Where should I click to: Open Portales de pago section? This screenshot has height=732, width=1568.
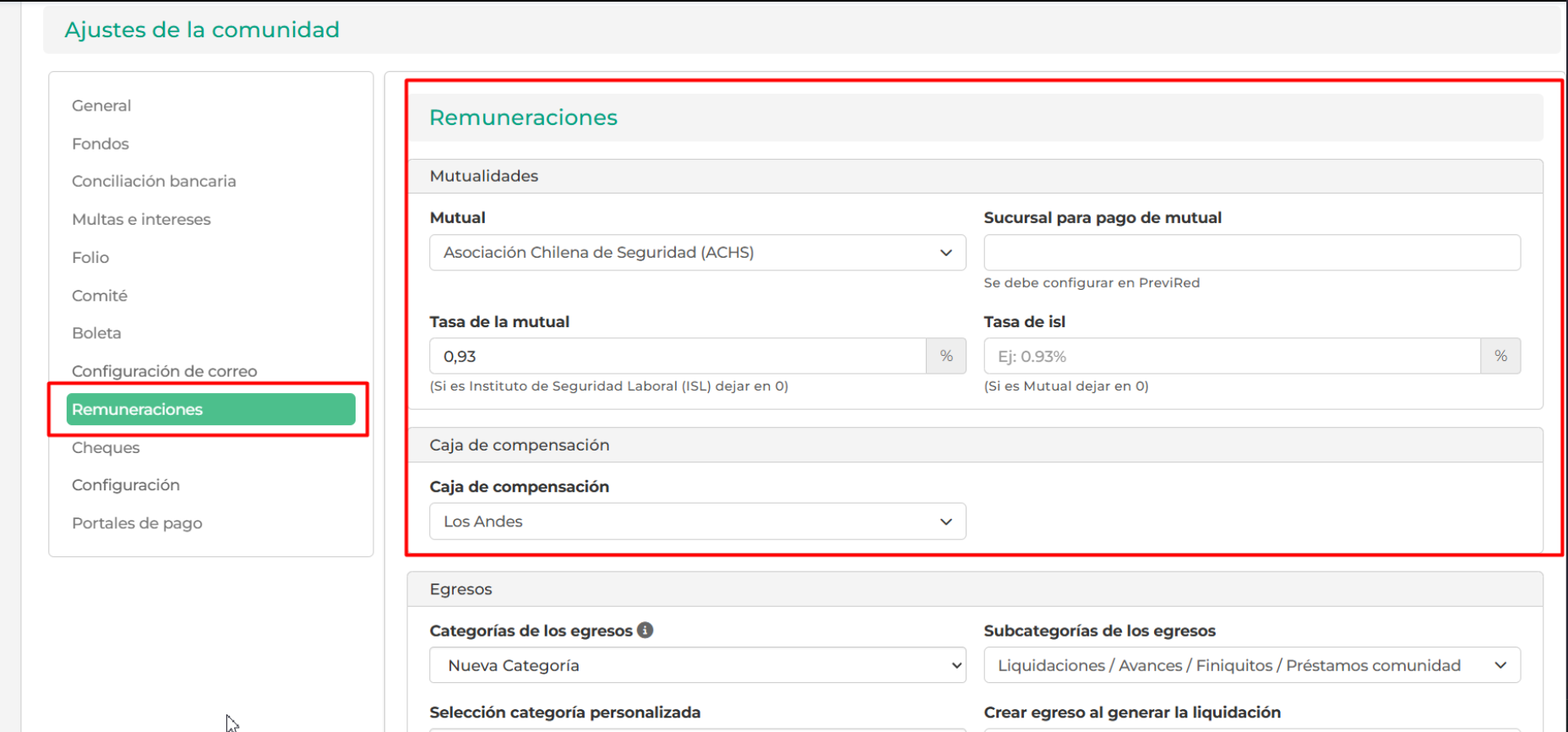[x=137, y=523]
